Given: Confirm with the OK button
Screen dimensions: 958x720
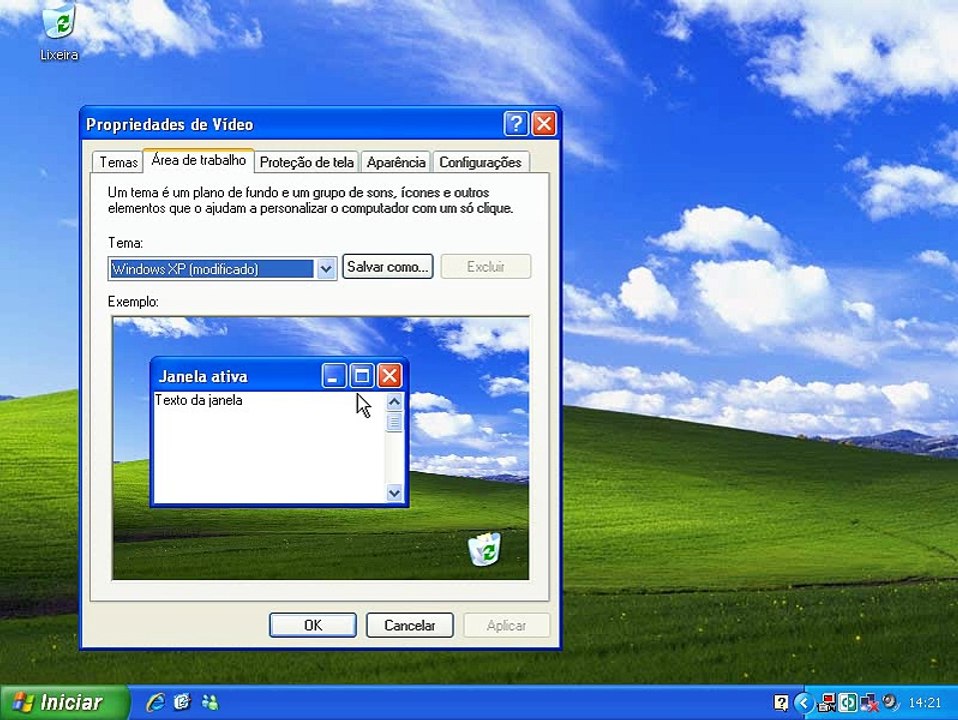Looking at the screenshot, I should [x=313, y=625].
